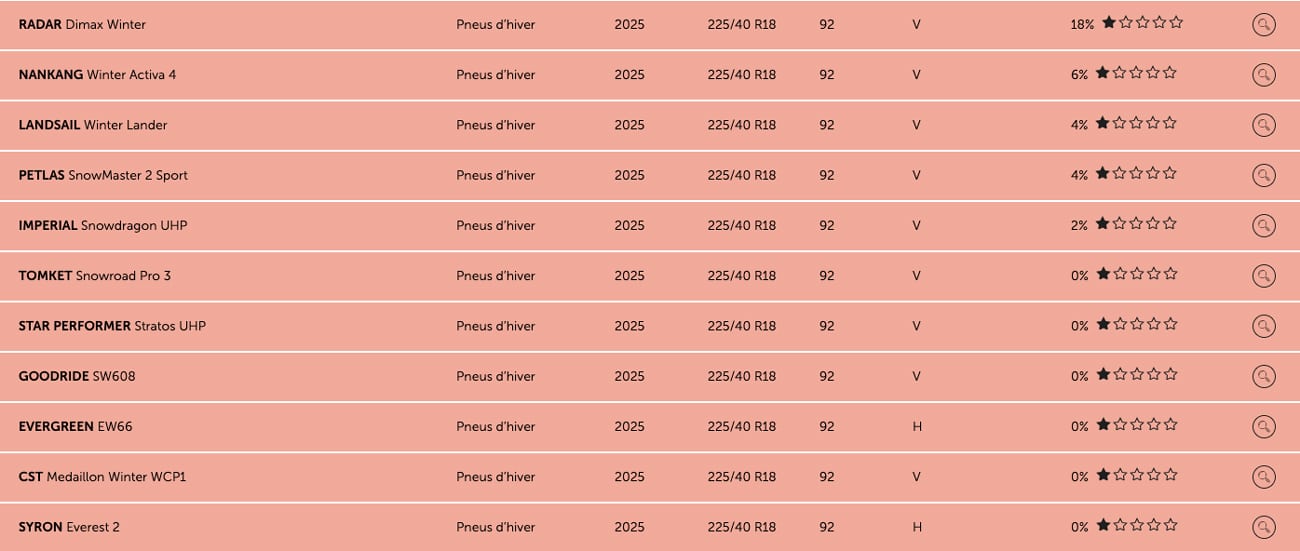Open the RADAR Dimax Winter tyre name

82,25
